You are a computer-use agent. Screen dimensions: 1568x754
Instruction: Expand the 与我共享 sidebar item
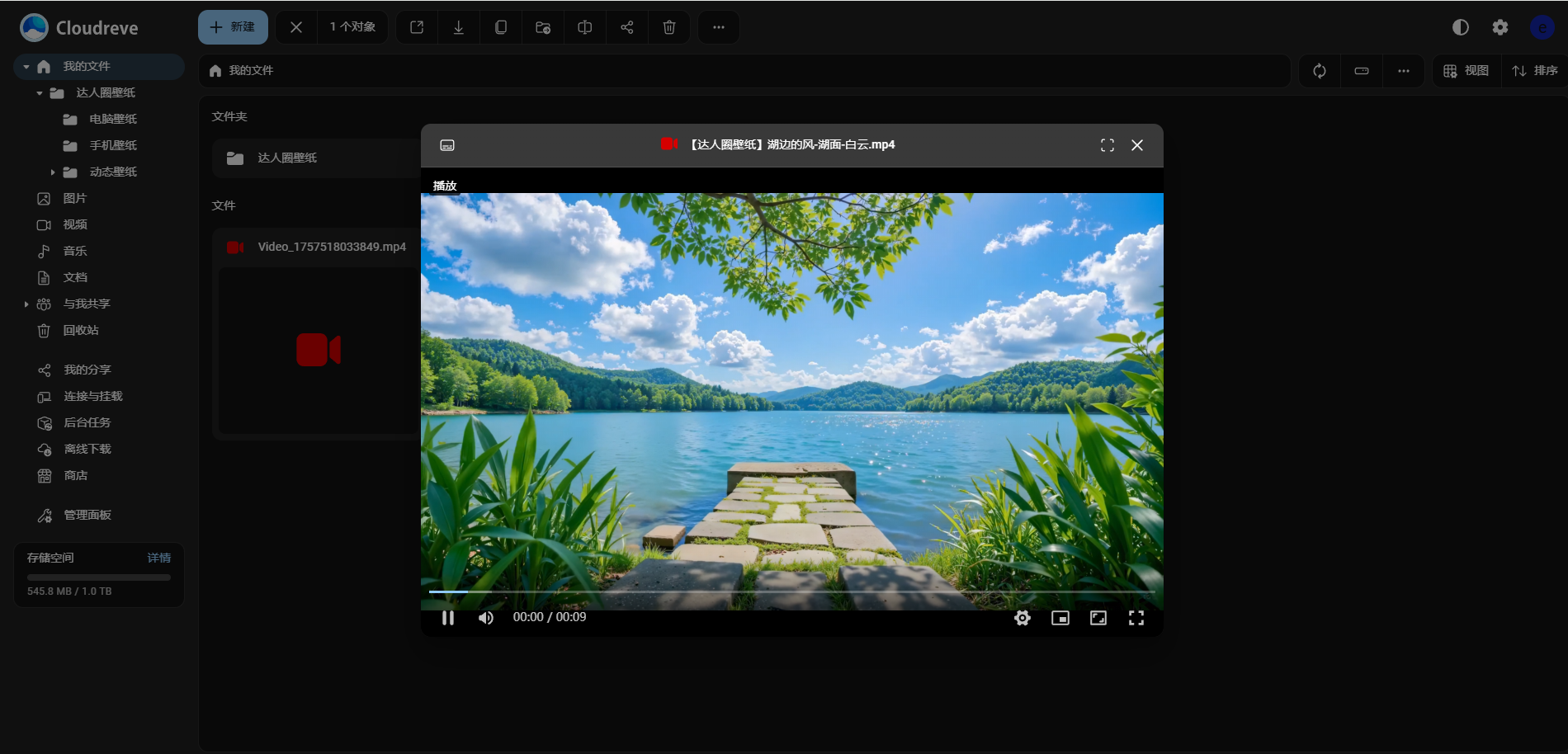click(26, 304)
